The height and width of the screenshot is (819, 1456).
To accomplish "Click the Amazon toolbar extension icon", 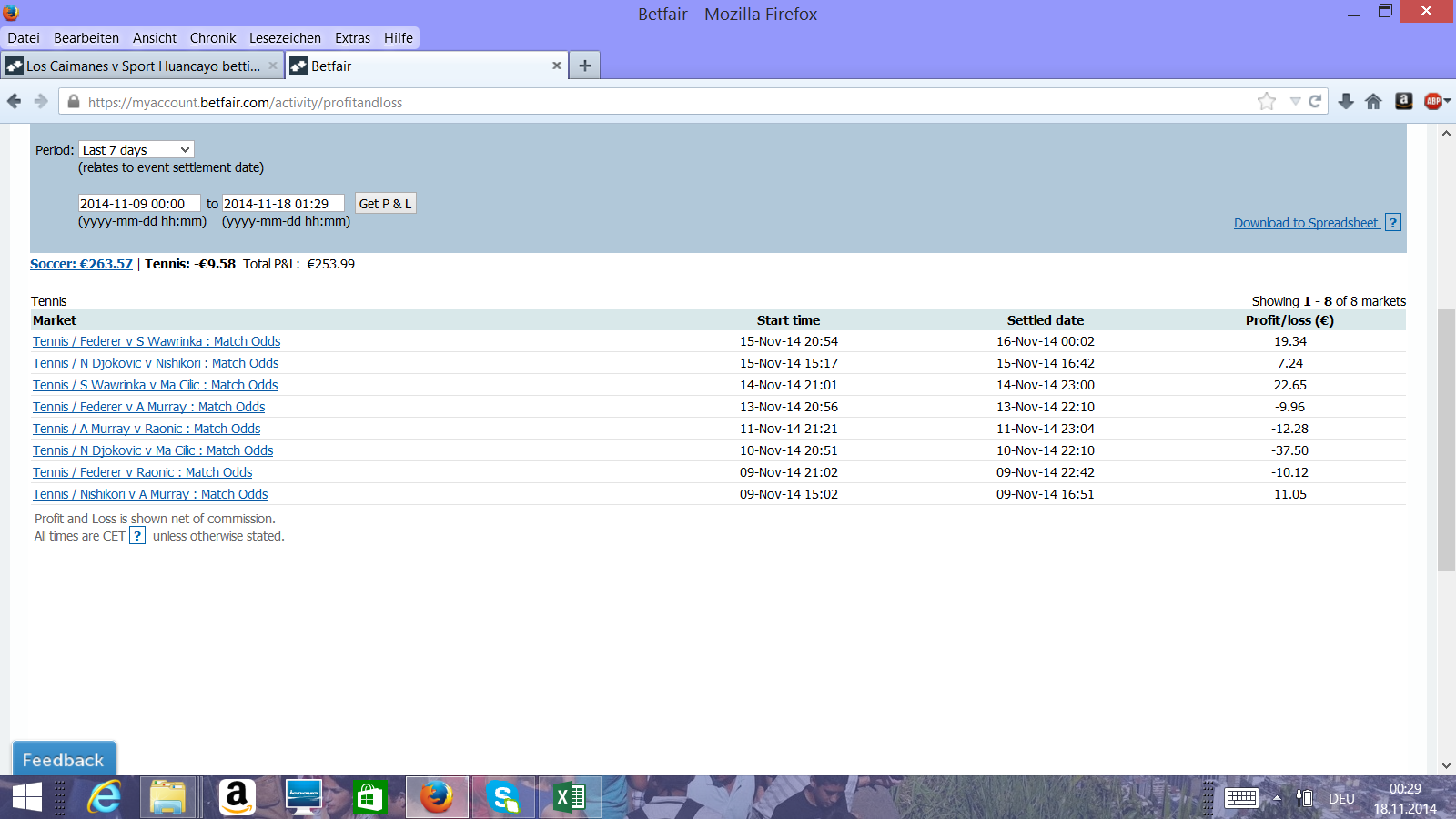I will [1404, 102].
